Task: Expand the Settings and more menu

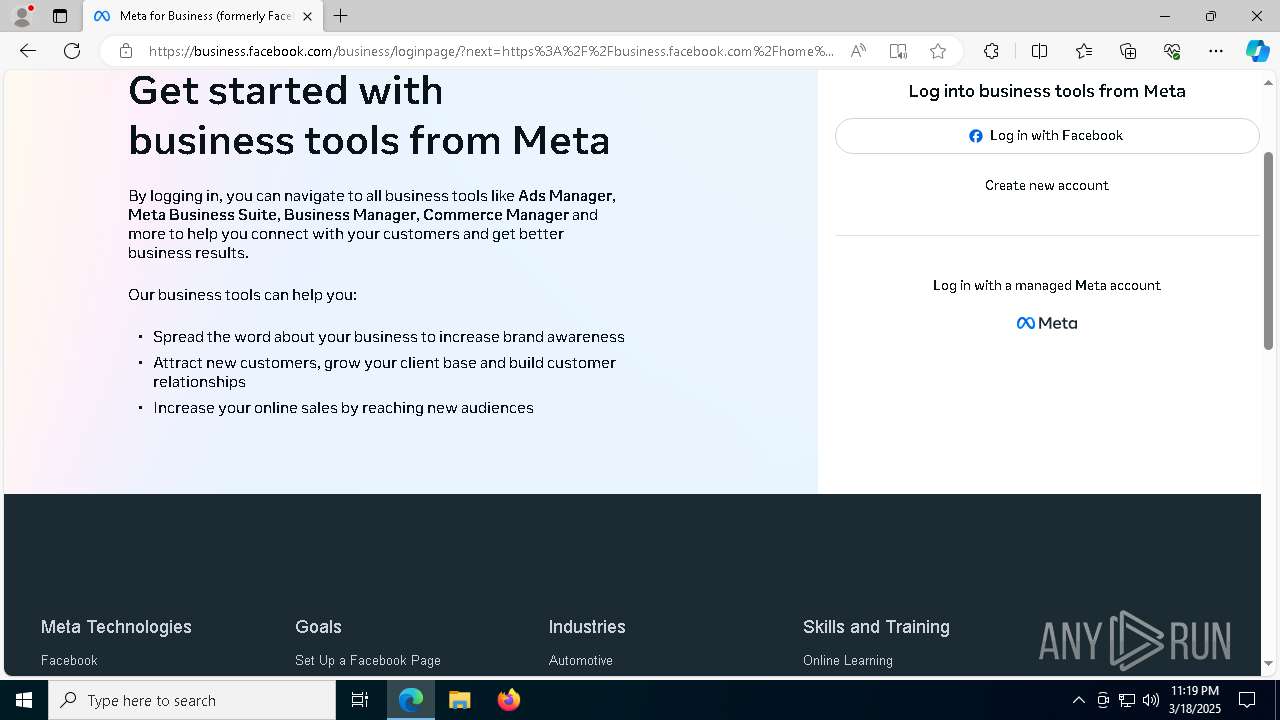Action: (1216, 51)
